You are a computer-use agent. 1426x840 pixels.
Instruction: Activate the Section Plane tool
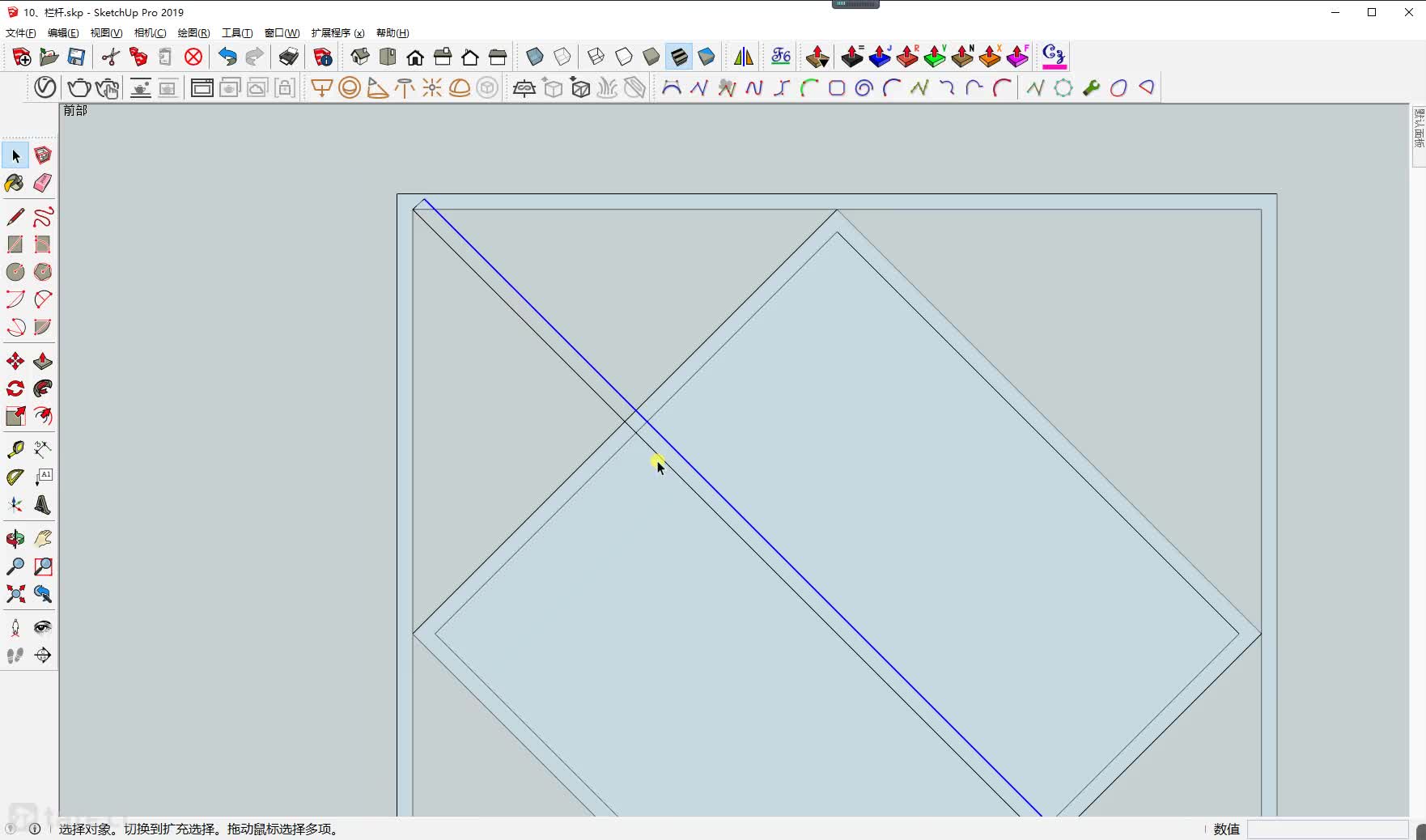click(x=43, y=655)
